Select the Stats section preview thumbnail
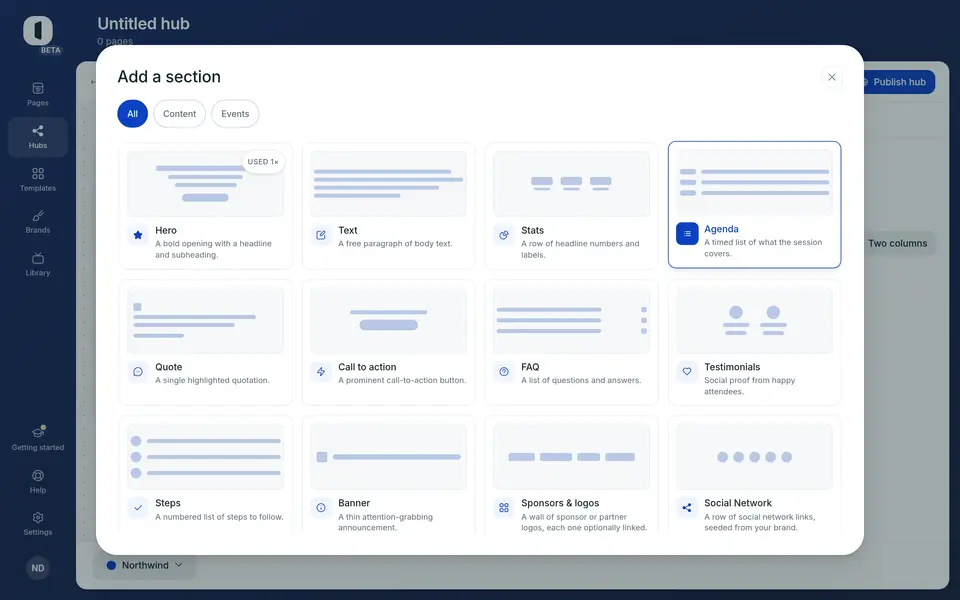The image size is (960, 600). 571,184
